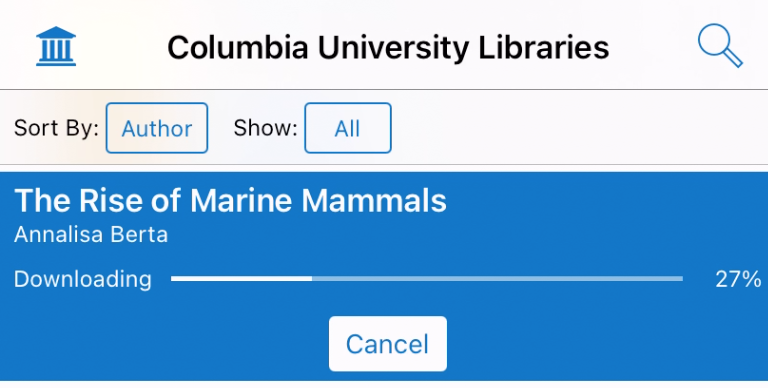Stop downloading with the white Cancel button

click(387, 343)
